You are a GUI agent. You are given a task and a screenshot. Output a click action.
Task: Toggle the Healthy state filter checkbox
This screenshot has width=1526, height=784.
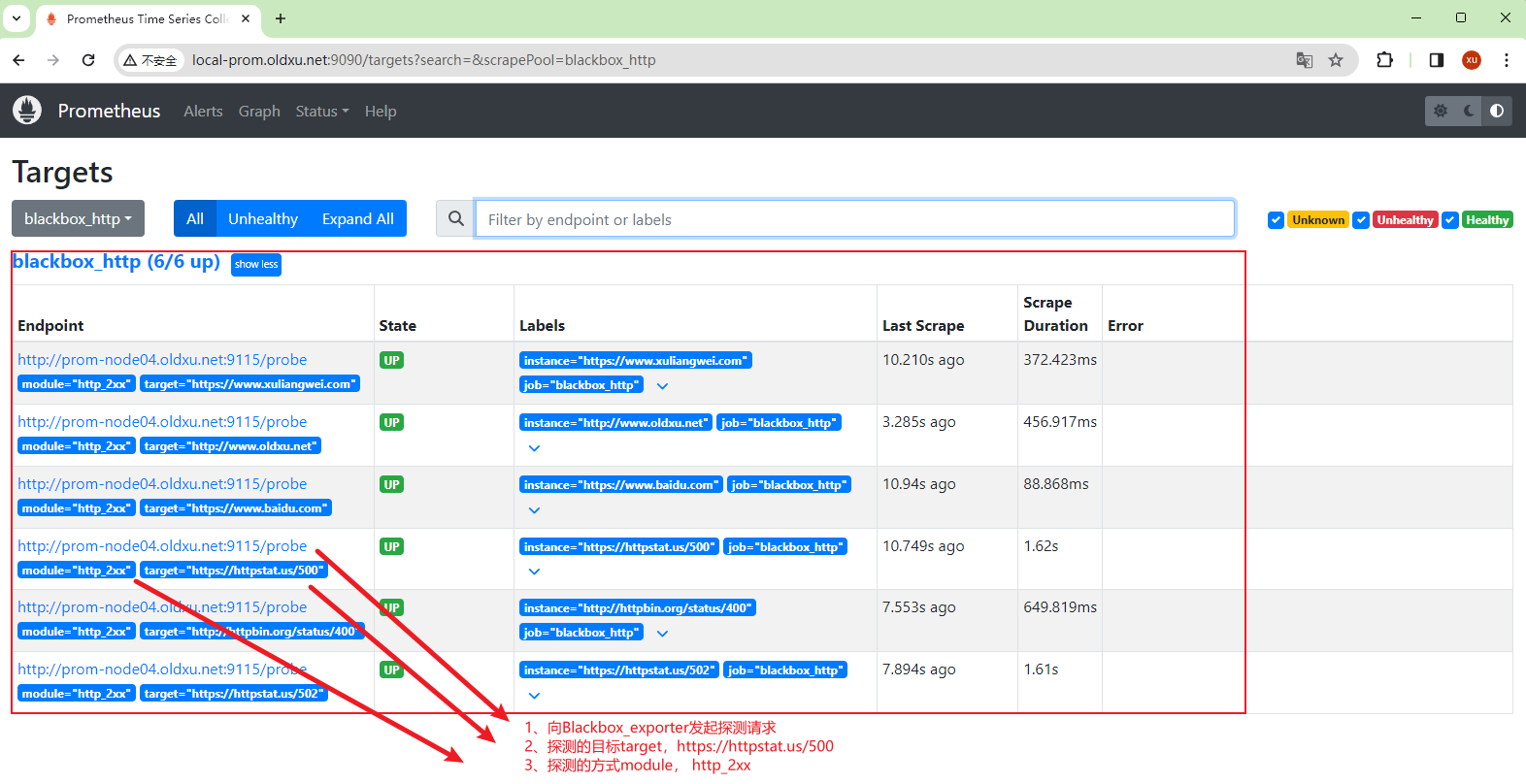[1449, 220]
